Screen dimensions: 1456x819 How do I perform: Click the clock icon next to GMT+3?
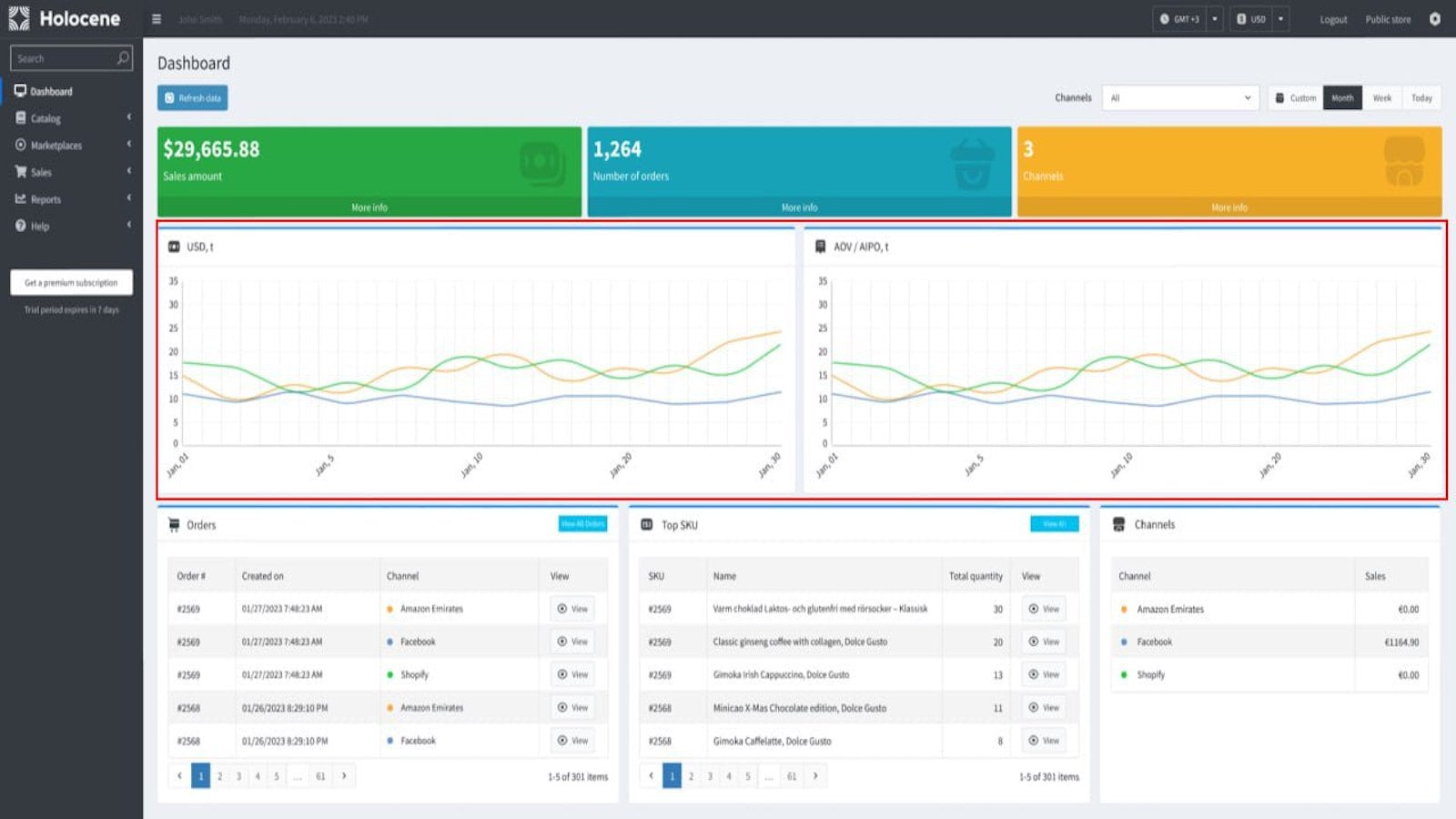pyautogui.click(x=1164, y=19)
